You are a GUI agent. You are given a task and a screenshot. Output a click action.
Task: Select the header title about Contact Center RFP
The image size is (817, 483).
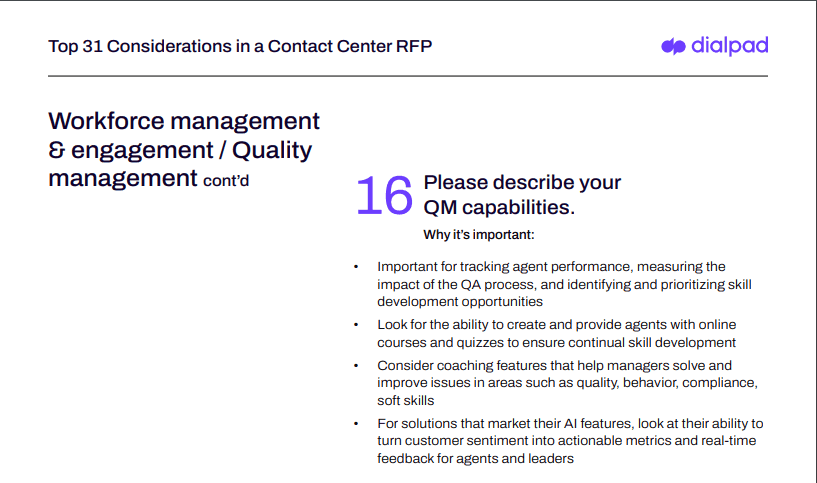pos(240,46)
